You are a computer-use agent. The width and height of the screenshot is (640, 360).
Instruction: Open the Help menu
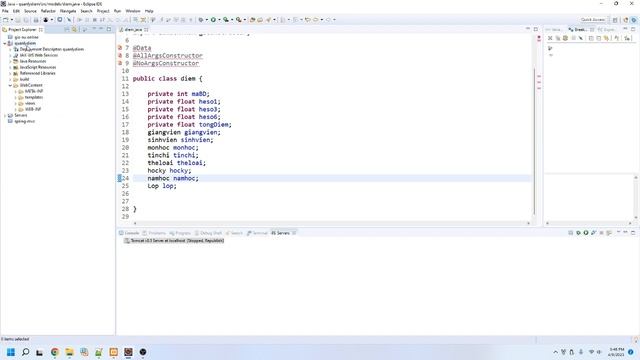click(149, 11)
